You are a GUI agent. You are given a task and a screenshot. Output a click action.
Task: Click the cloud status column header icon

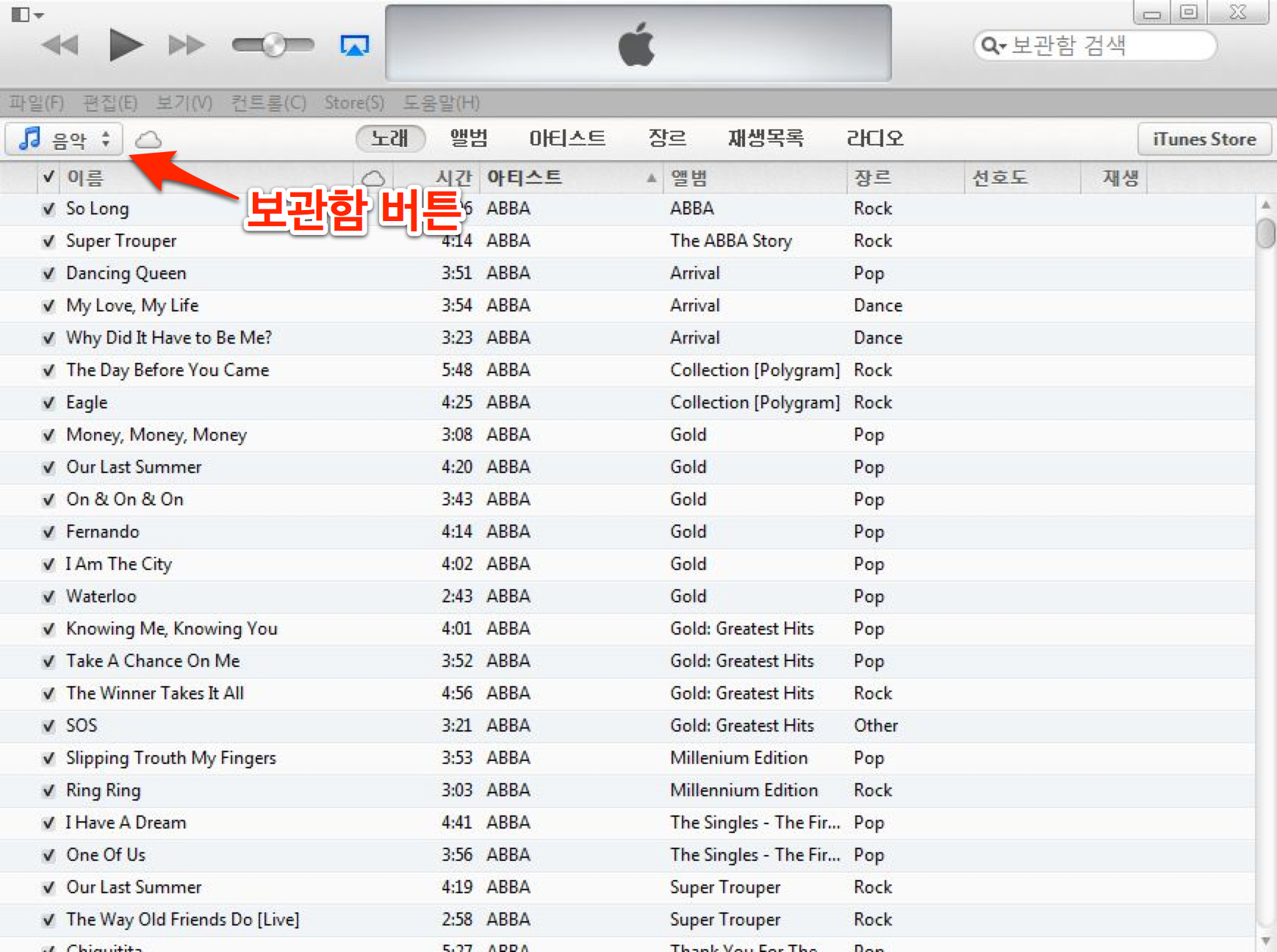click(373, 178)
